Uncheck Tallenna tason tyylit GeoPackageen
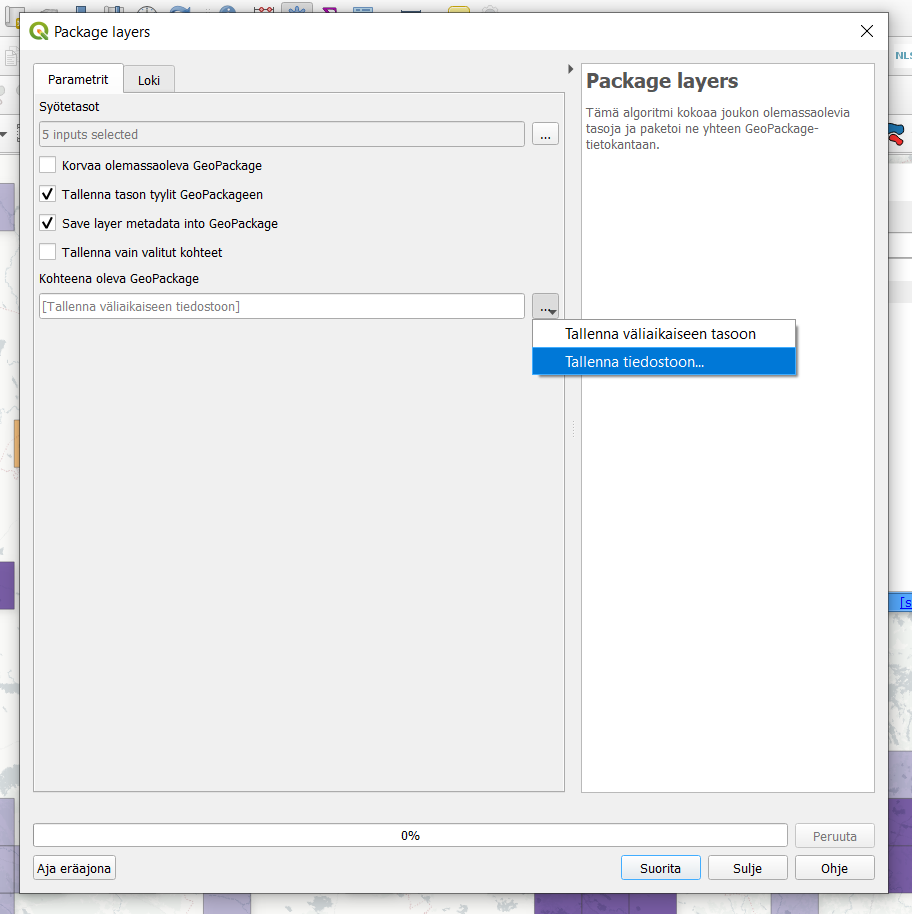Viewport: 912px width, 914px height. (48, 194)
